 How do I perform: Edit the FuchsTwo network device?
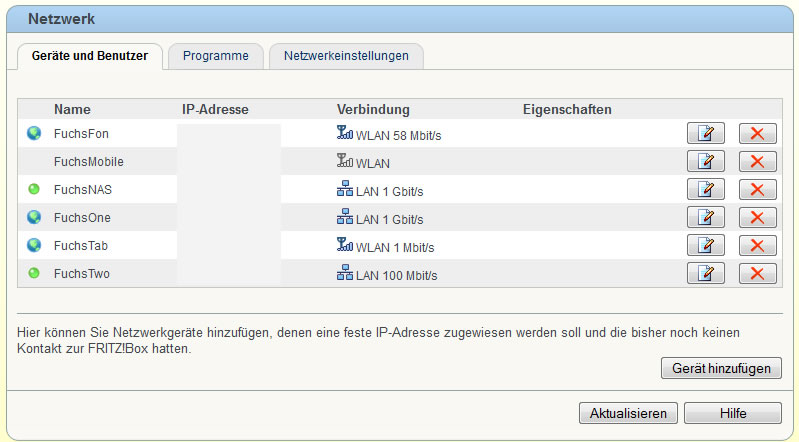pyautogui.click(x=706, y=273)
